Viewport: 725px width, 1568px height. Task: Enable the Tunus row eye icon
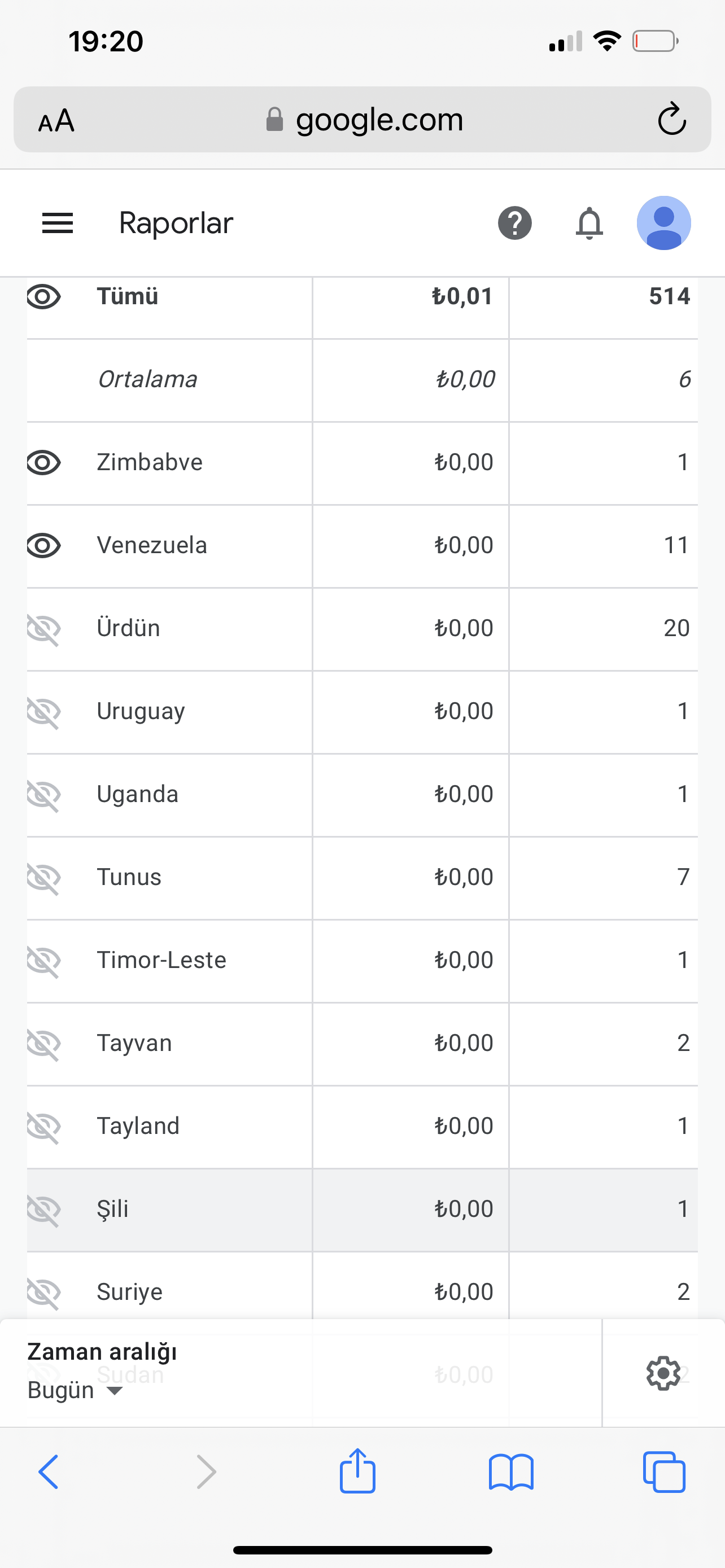point(44,878)
